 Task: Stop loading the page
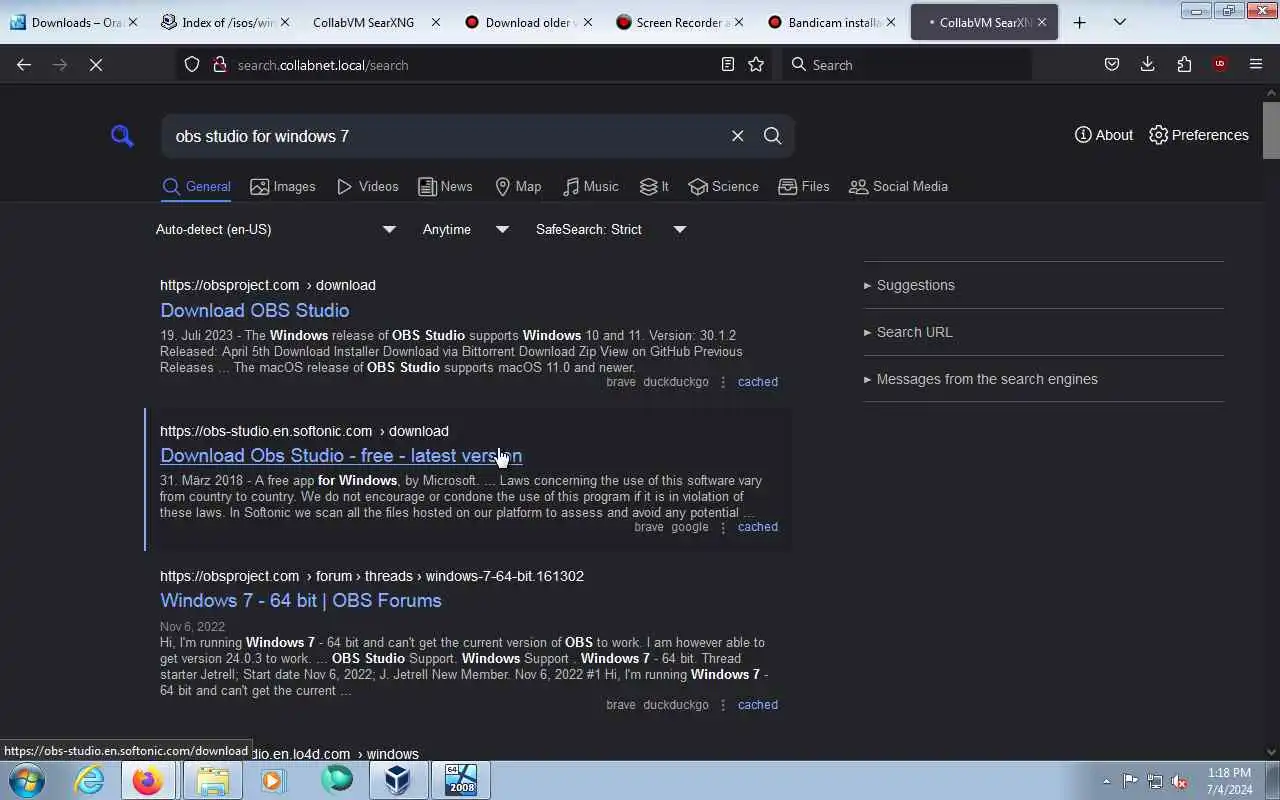pyautogui.click(x=96, y=64)
